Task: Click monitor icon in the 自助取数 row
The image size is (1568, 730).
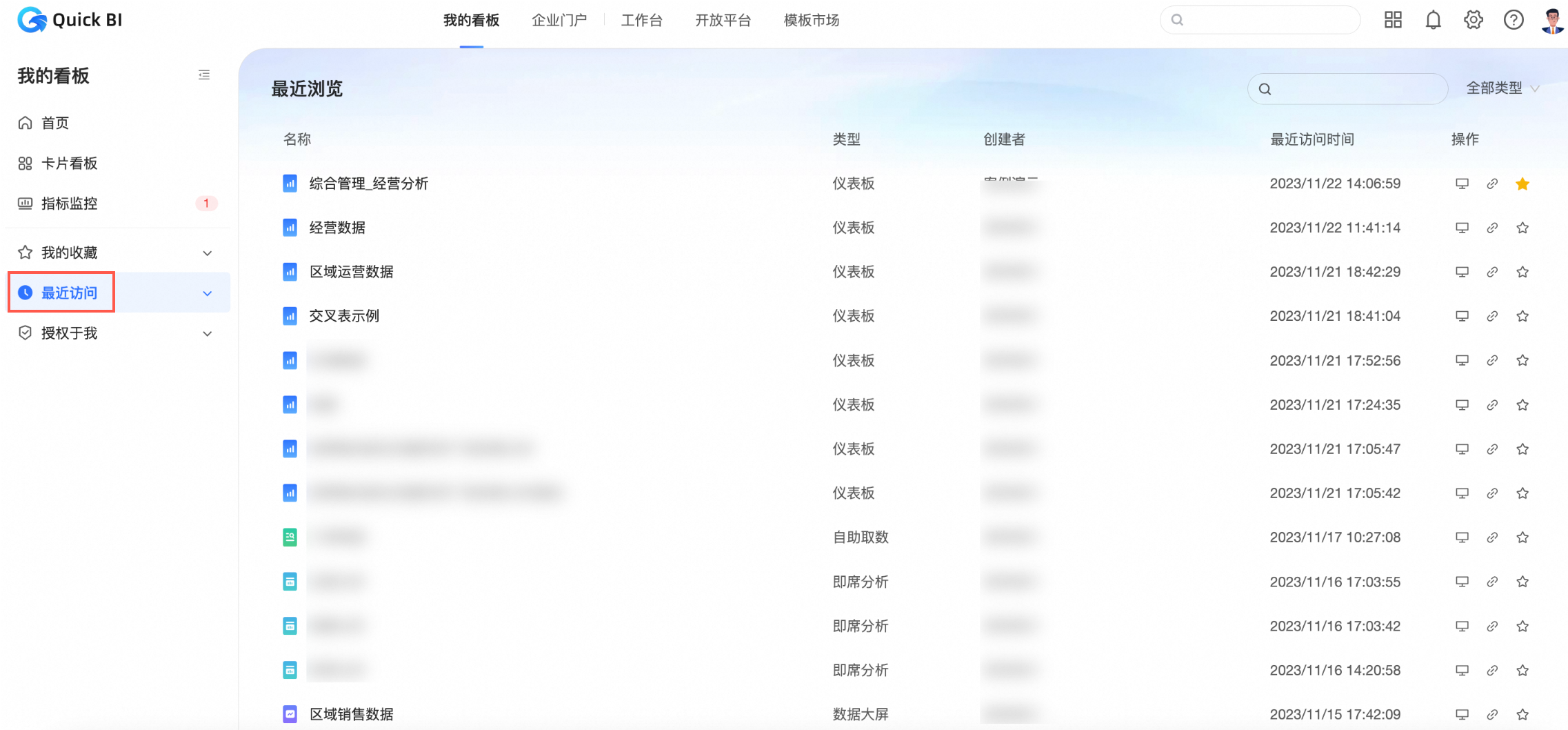Action: pyautogui.click(x=1462, y=537)
